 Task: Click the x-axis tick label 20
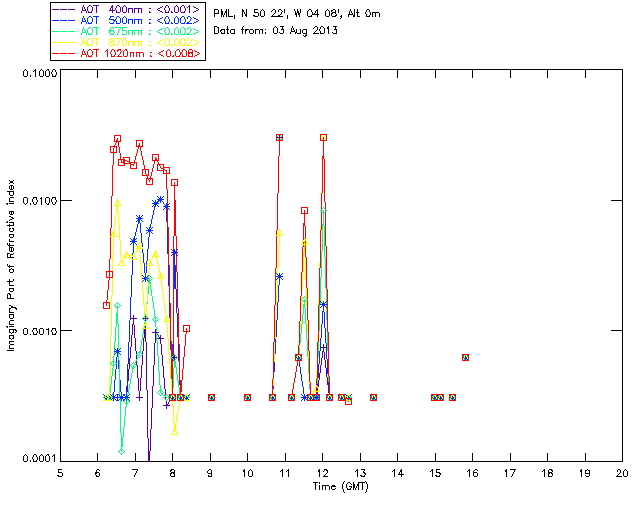[622, 473]
